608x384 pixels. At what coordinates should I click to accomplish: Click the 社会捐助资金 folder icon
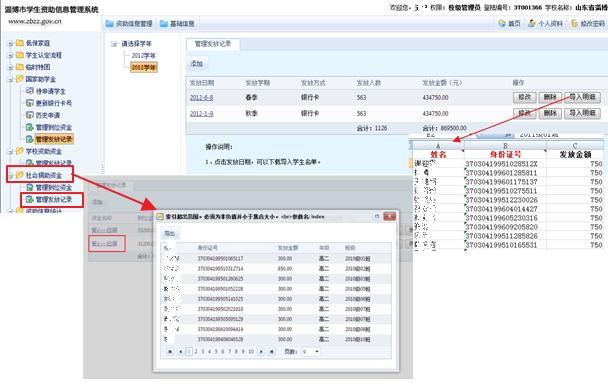[20, 175]
